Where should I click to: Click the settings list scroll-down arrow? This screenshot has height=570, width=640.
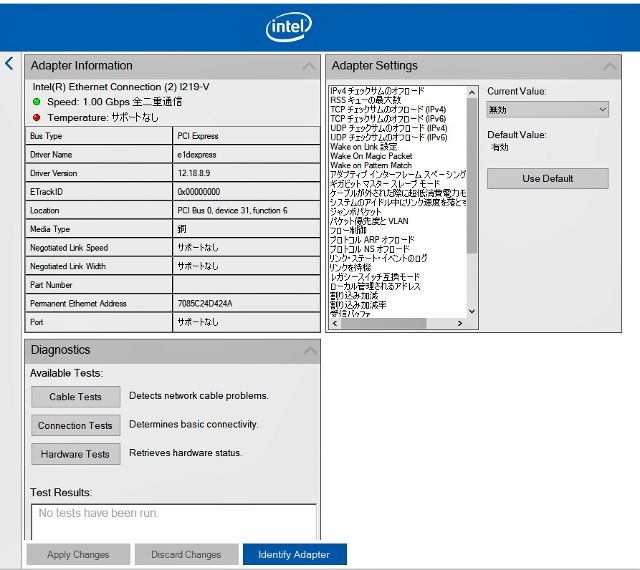point(472,312)
